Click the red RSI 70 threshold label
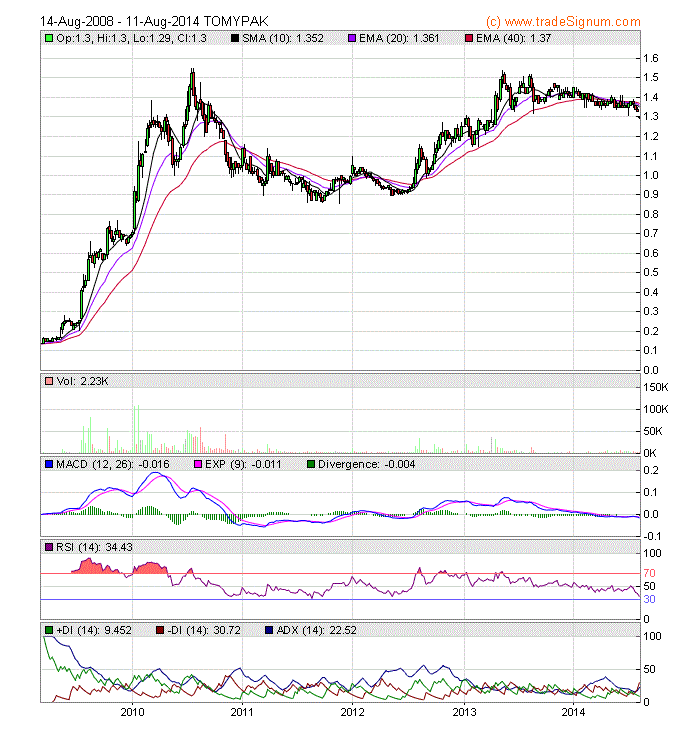Viewport: 680px width, 733px height. (x=649, y=573)
